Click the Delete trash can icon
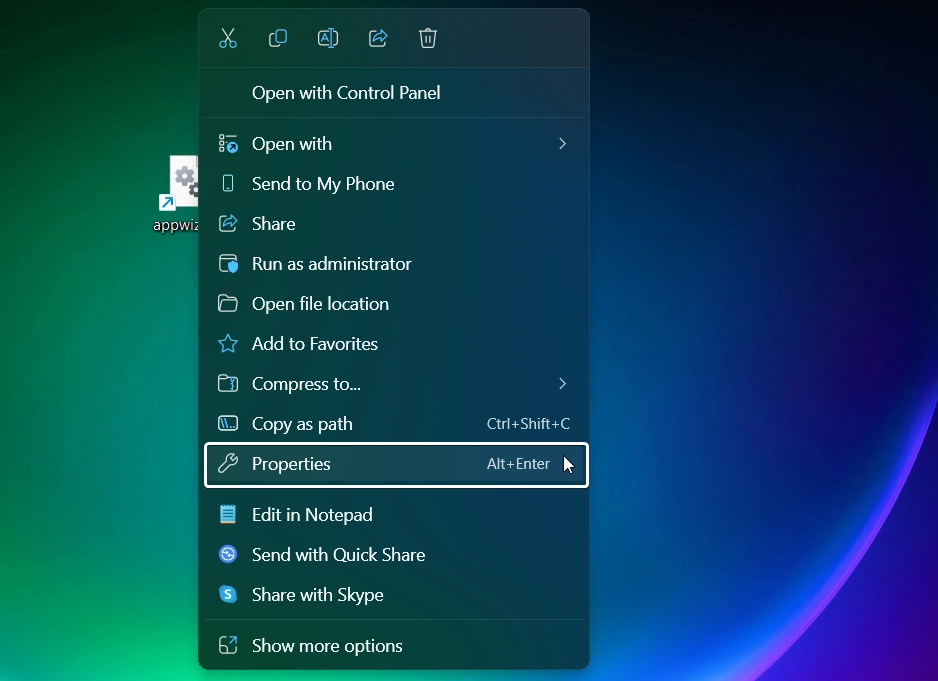This screenshot has width=938, height=681. (x=428, y=38)
